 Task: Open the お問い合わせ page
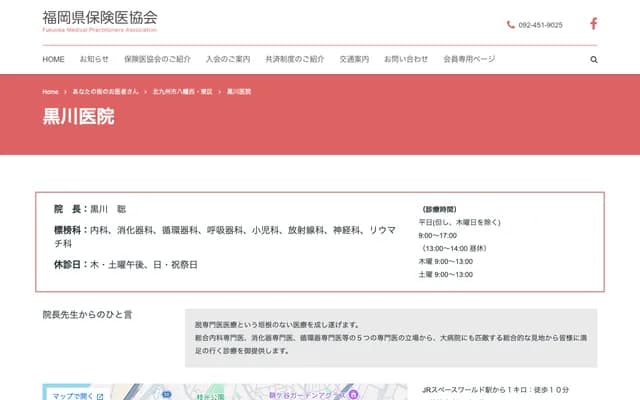(x=406, y=60)
